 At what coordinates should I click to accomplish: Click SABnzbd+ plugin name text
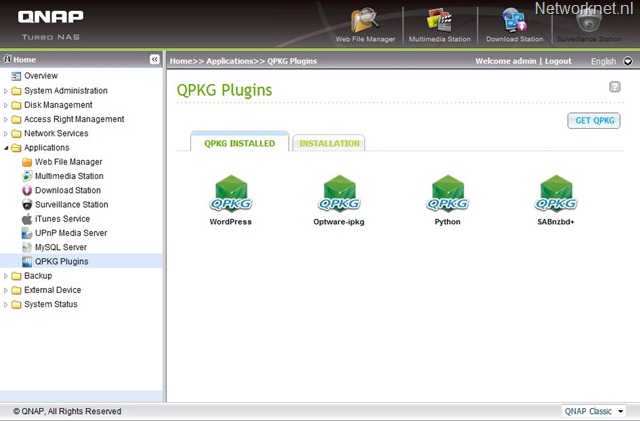pos(556,222)
